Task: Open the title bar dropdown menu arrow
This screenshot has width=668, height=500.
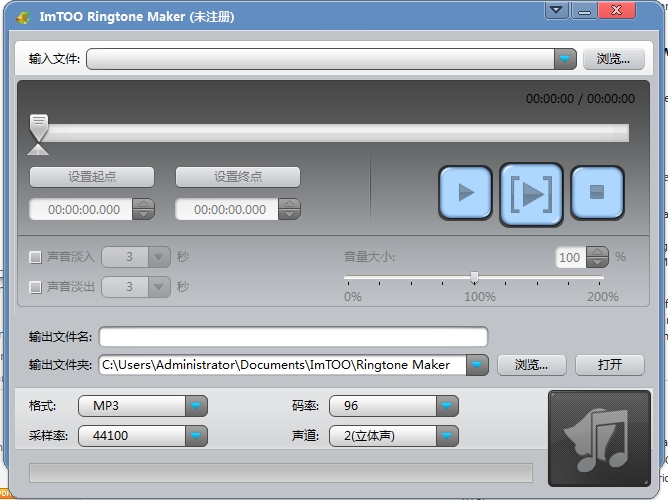Action: point(556,10)
